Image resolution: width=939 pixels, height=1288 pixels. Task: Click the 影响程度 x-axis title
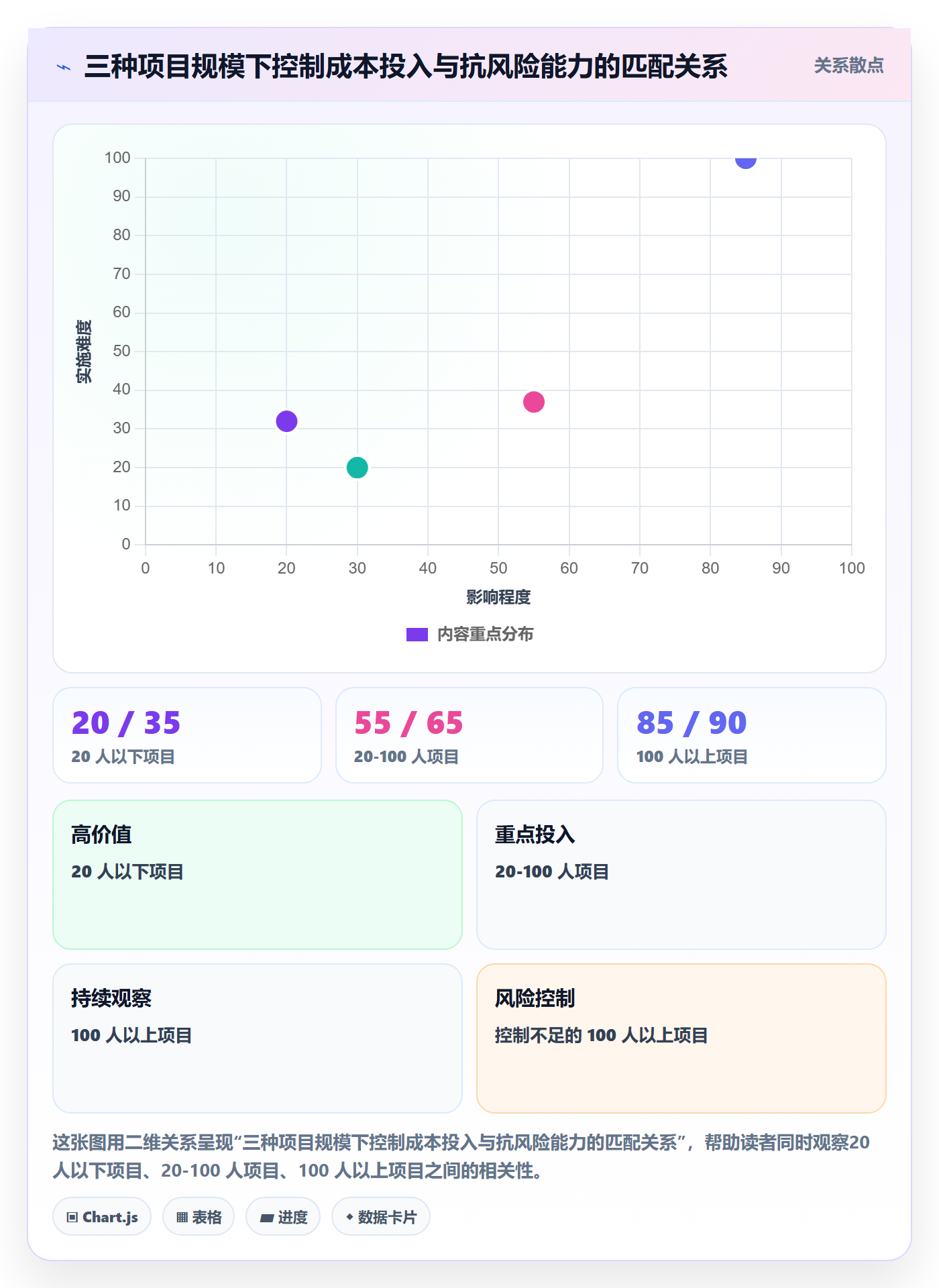coord(498,597)
